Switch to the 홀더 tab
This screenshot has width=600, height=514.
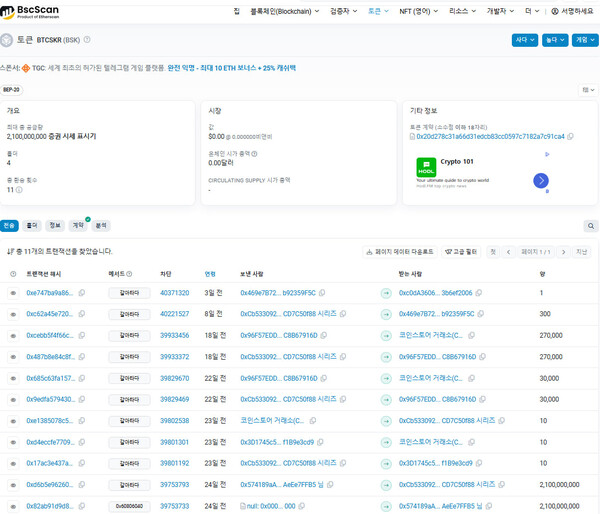coord(32,226)
